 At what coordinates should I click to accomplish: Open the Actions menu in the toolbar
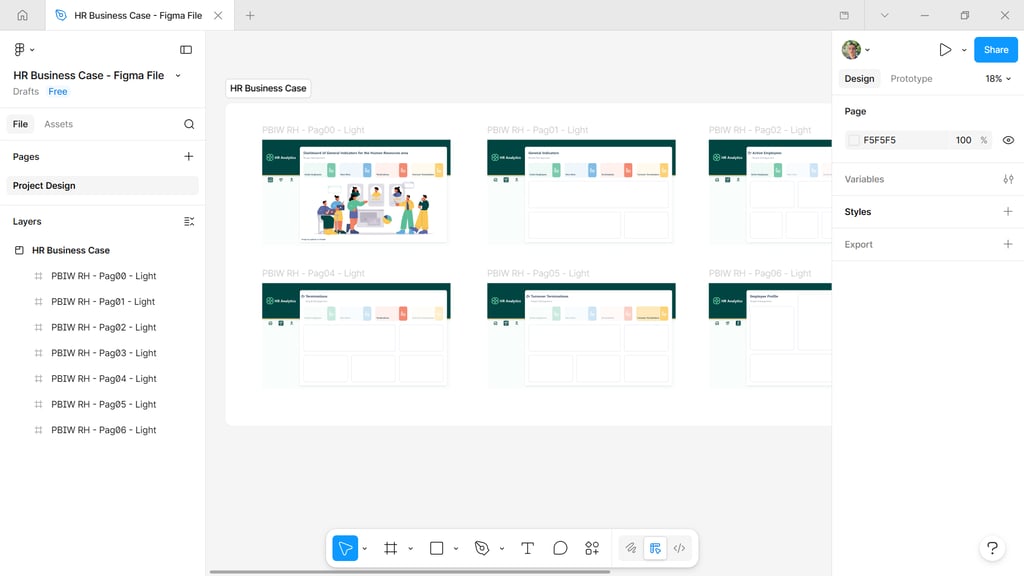(591, 548)
